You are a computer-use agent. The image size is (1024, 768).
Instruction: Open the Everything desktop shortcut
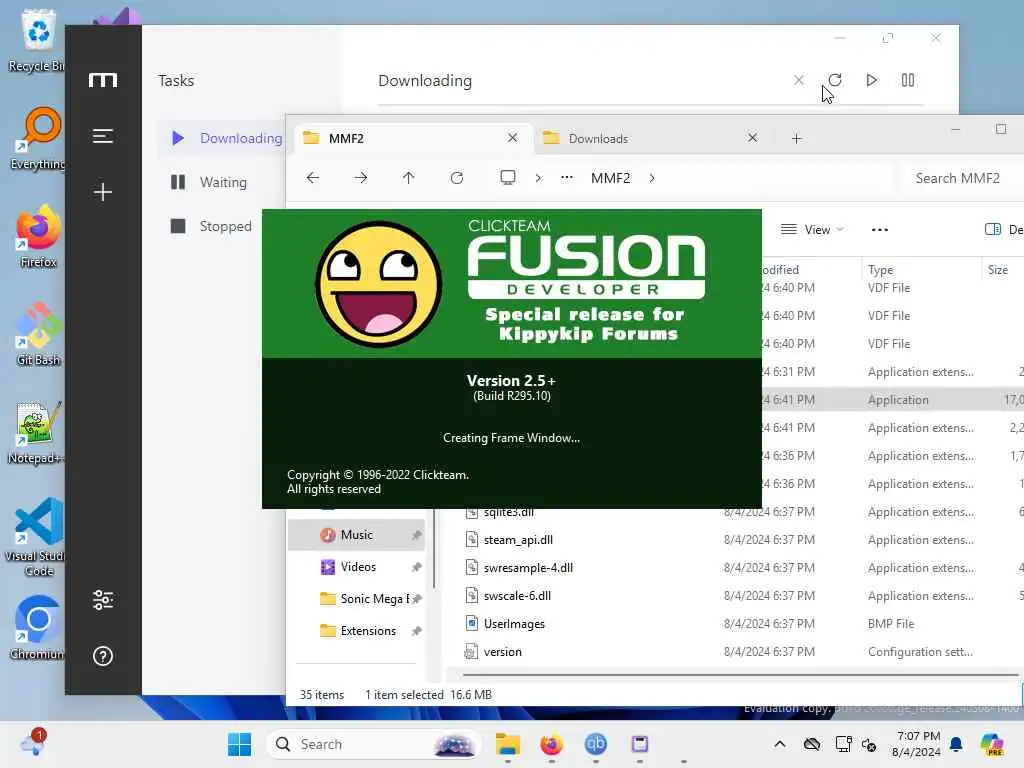pyautogui.click(x=38, y=138)
